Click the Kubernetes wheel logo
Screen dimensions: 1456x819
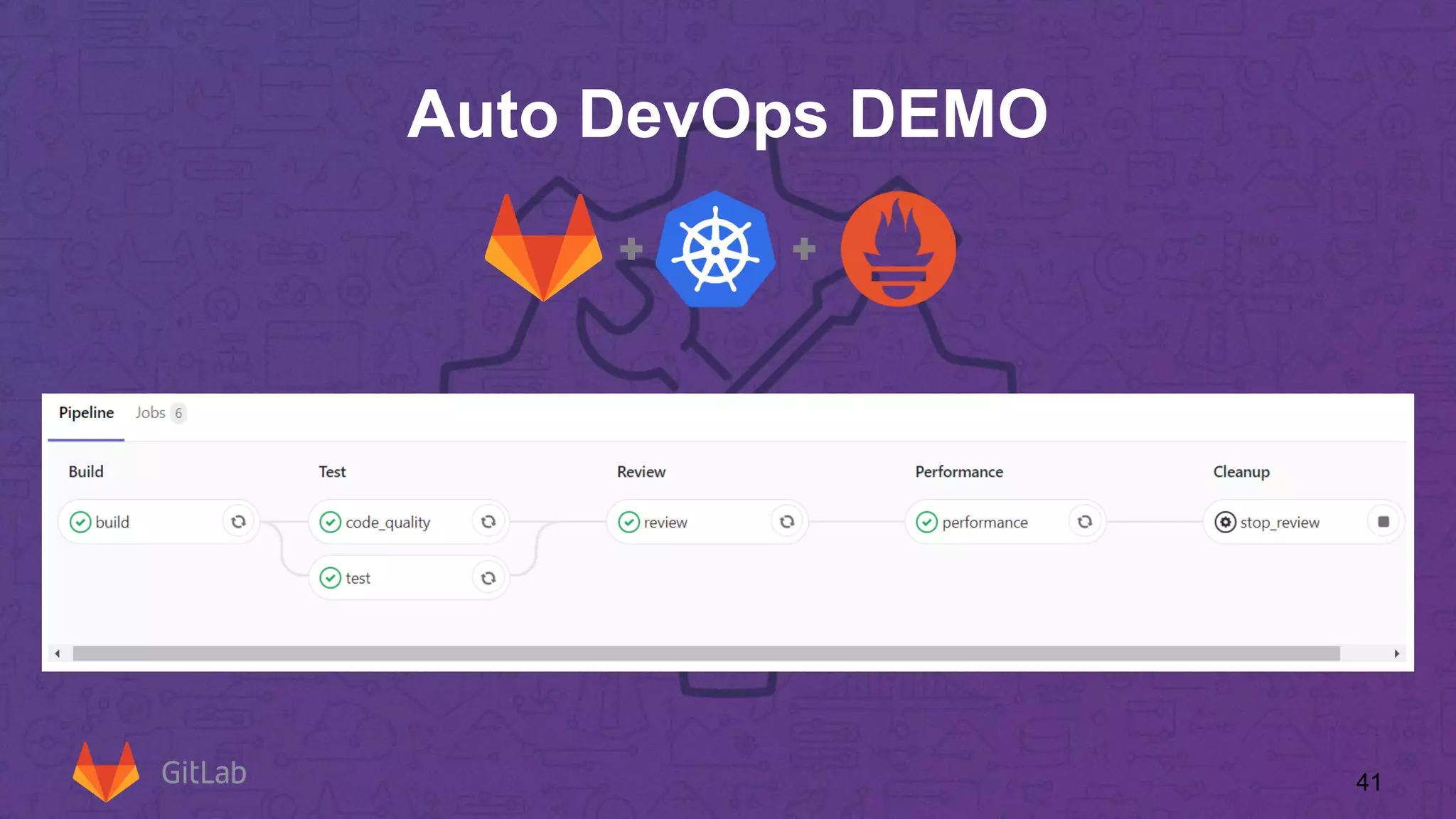tap(715, 249)
